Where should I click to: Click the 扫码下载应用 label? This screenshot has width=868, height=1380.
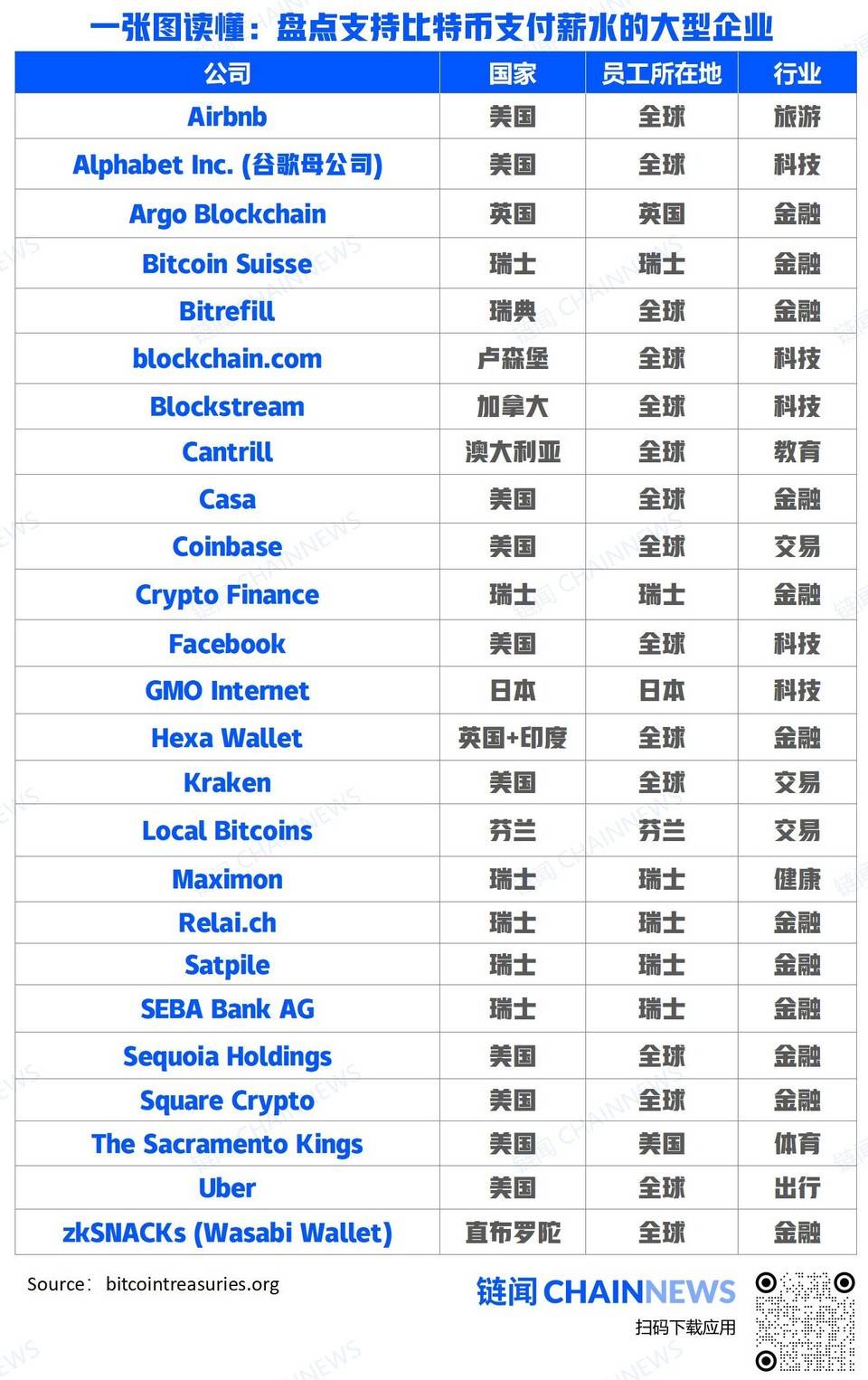[685, 1328]
